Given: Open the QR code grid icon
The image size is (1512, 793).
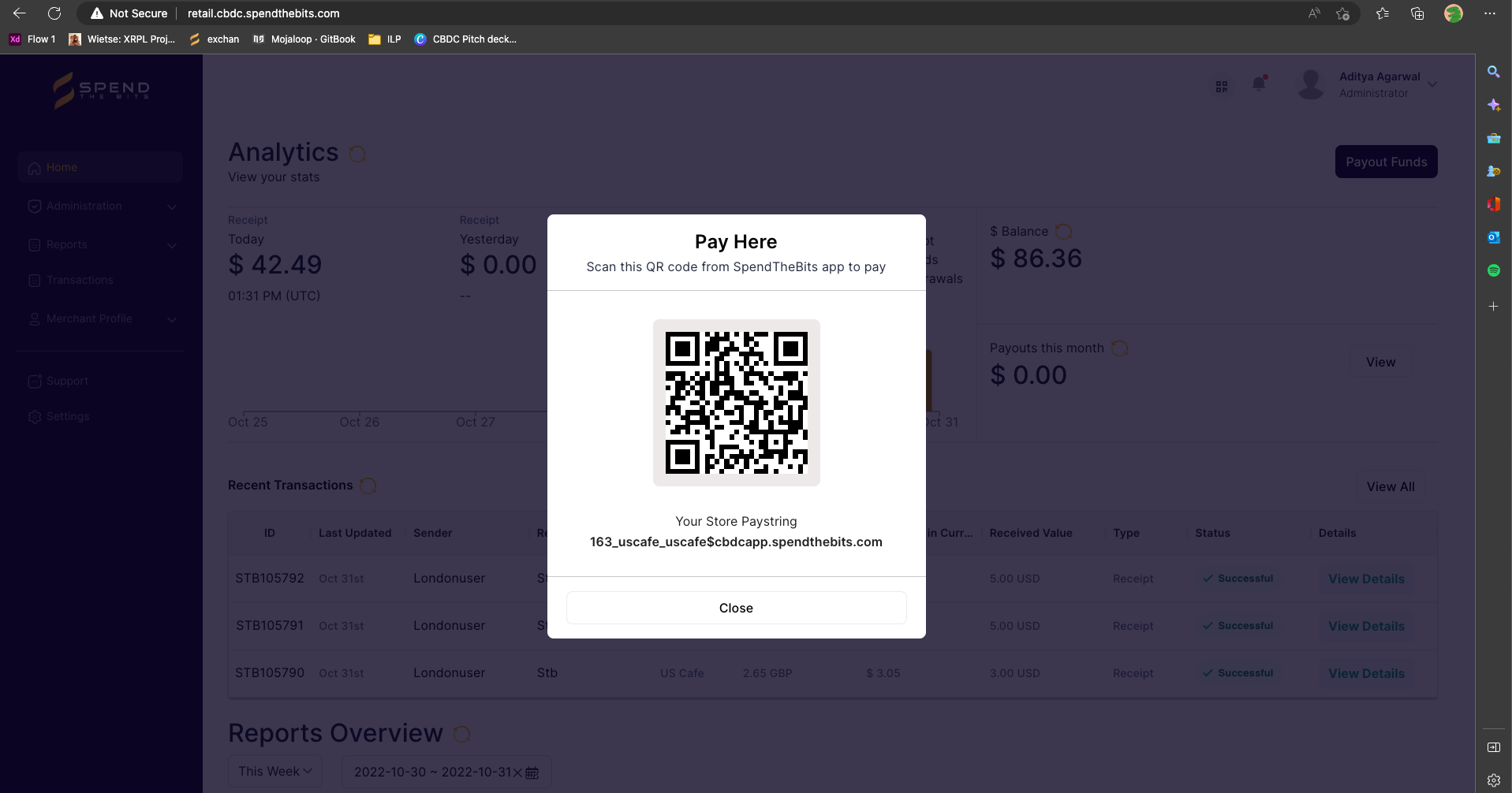Looking at the screenshot, I should (x=1222, y=87).
